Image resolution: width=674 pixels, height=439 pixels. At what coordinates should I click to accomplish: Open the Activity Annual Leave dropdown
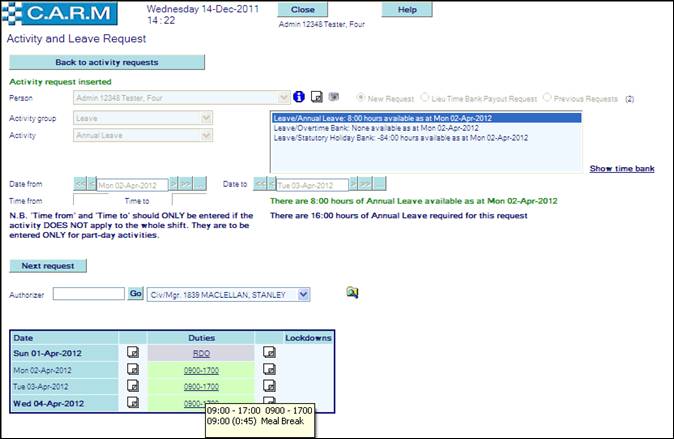pos(207,135)
